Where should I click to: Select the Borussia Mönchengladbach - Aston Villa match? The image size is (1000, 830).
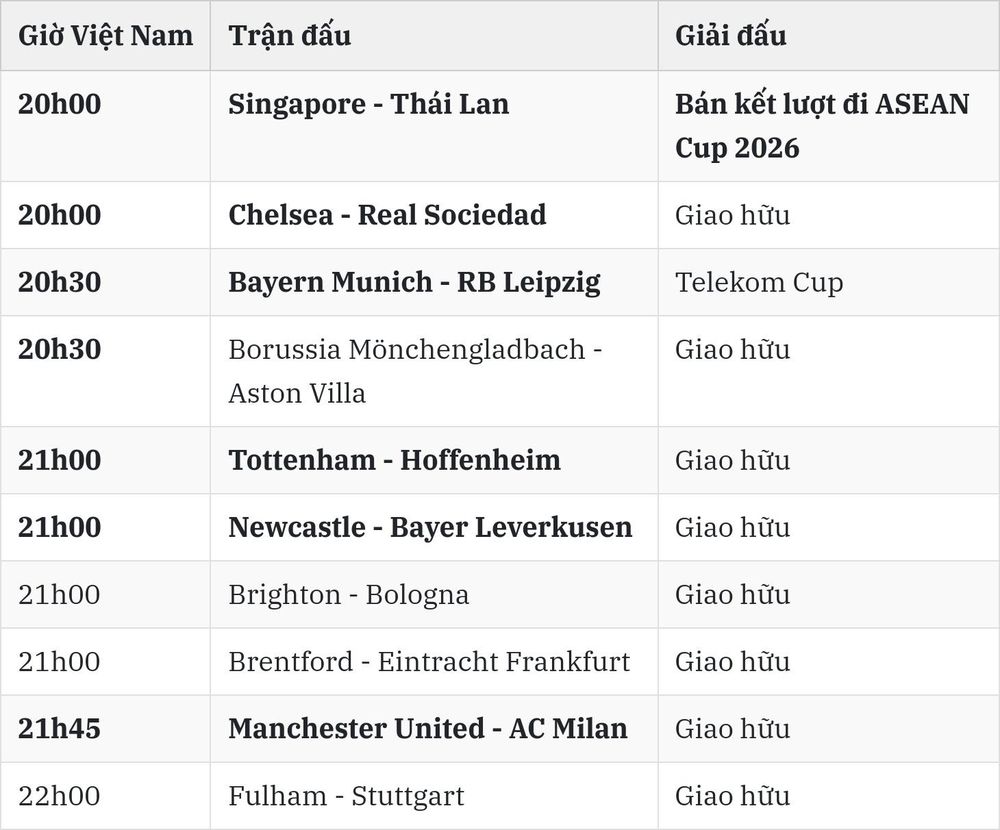pos(415,371)
